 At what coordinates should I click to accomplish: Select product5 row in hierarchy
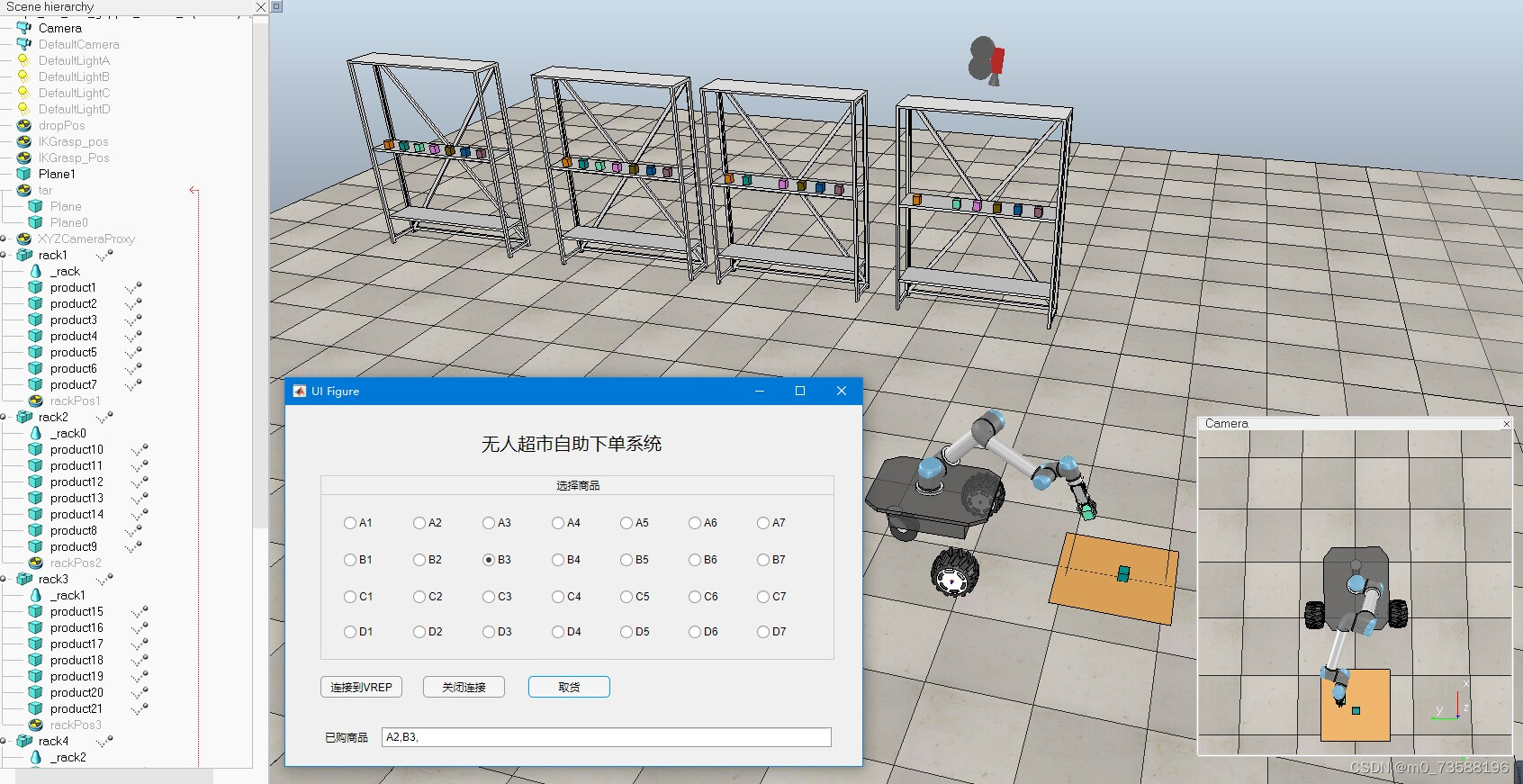point(73,352)
